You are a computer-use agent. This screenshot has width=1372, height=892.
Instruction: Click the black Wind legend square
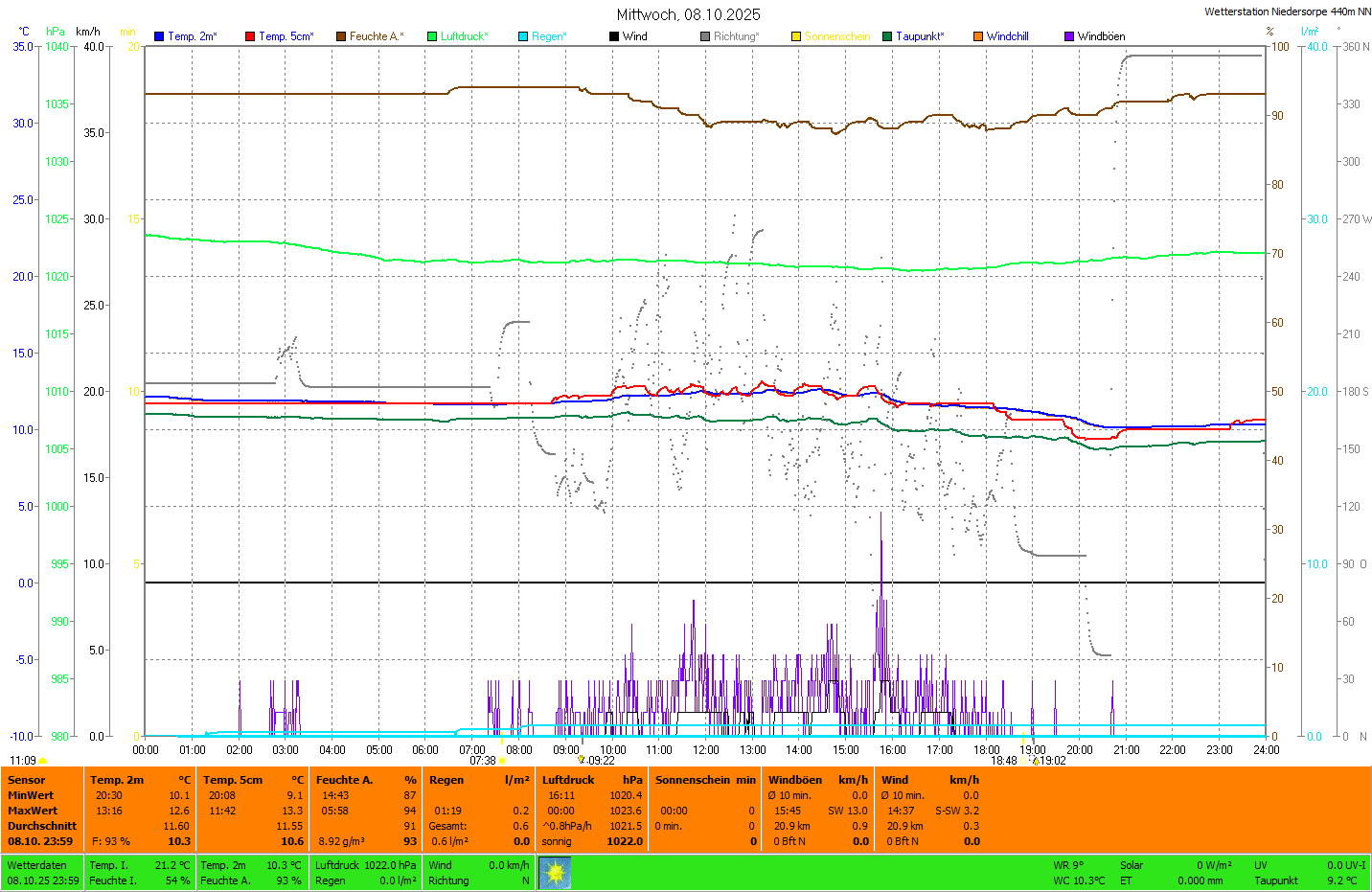coord(614,36)
